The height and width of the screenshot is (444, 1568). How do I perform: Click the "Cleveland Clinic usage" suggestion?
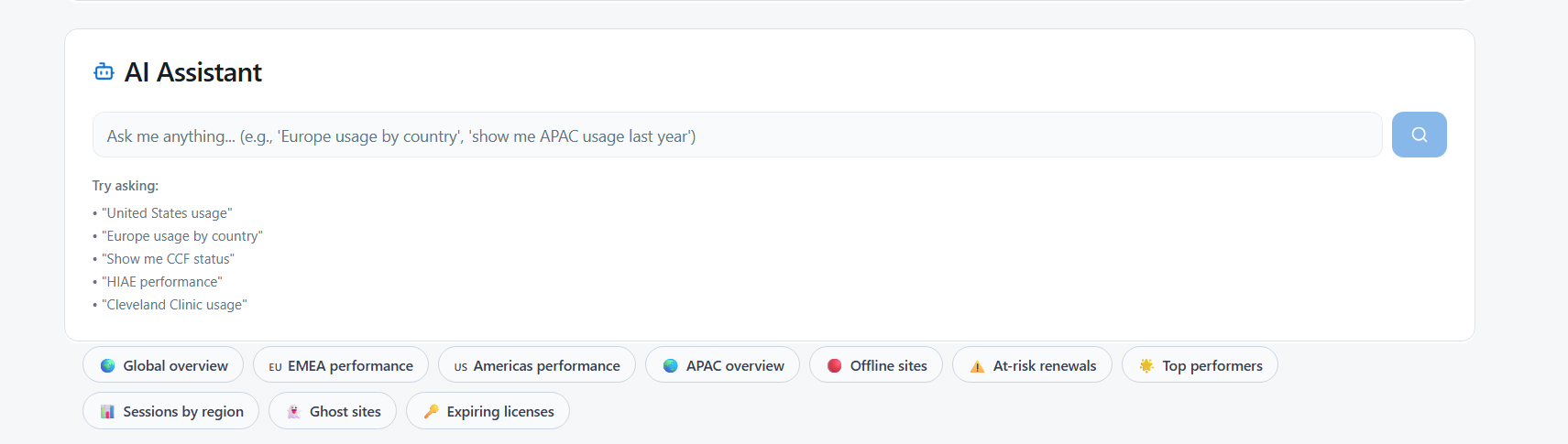tap(174, 304)
